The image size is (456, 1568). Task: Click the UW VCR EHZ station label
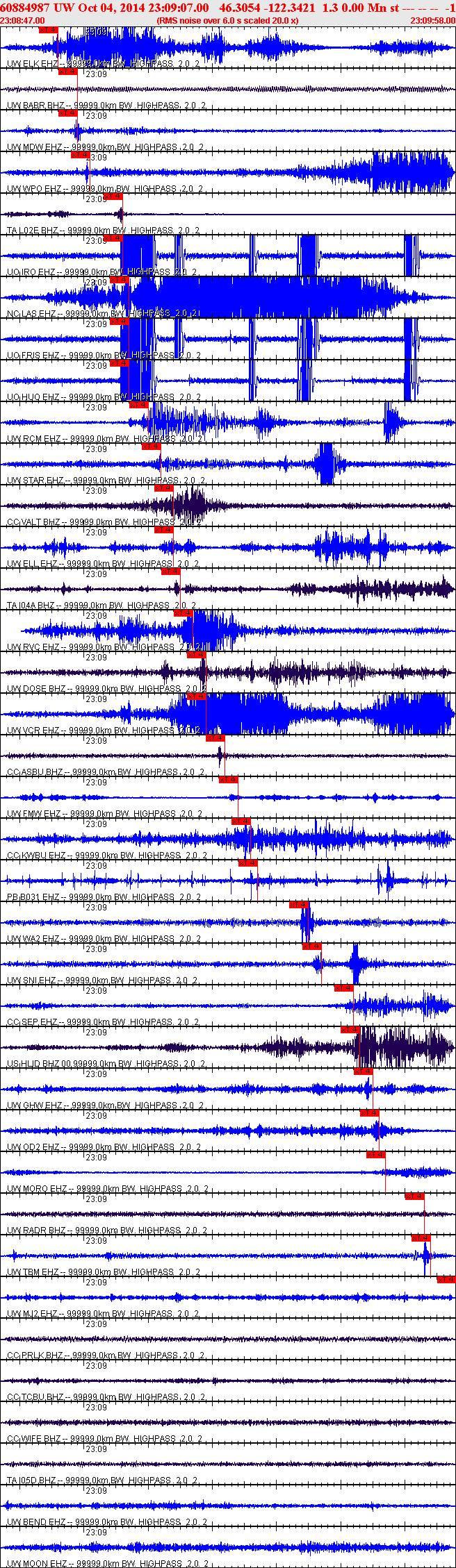coord(104,731)
